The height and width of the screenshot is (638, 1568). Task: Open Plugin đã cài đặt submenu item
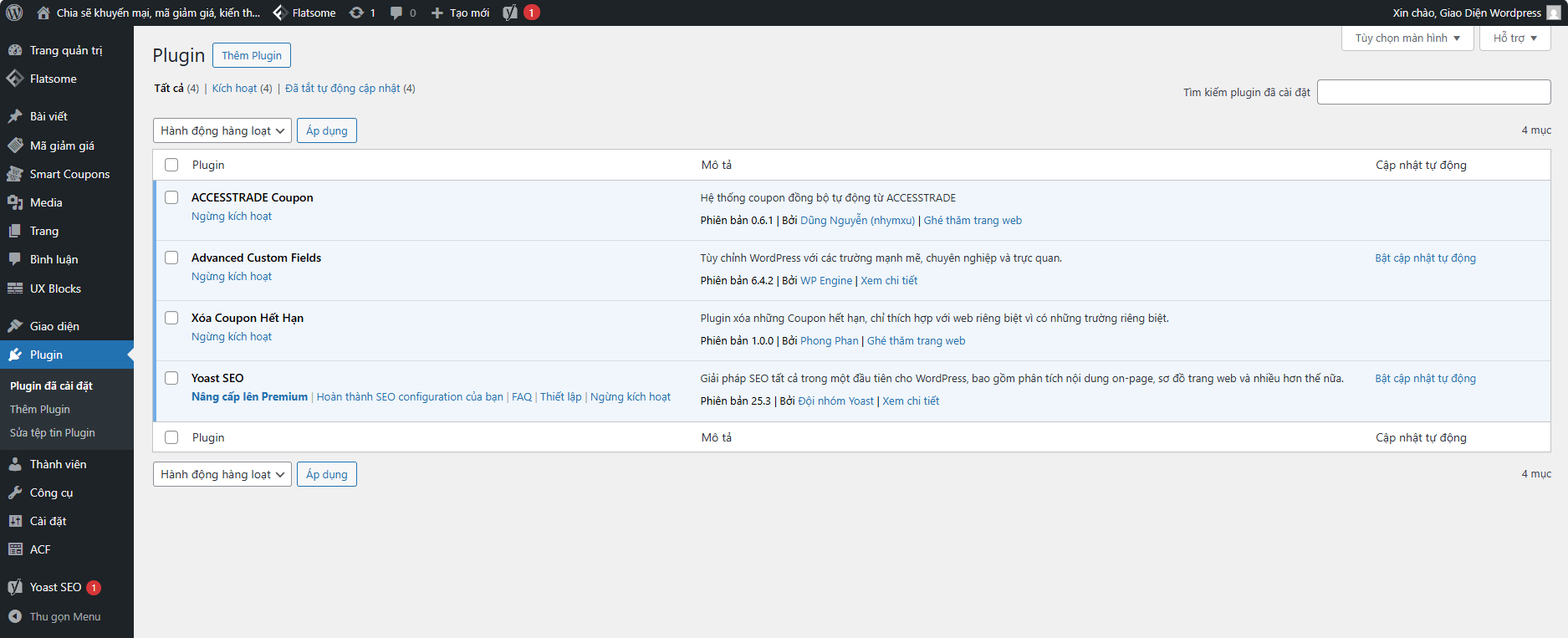[51, 385]
